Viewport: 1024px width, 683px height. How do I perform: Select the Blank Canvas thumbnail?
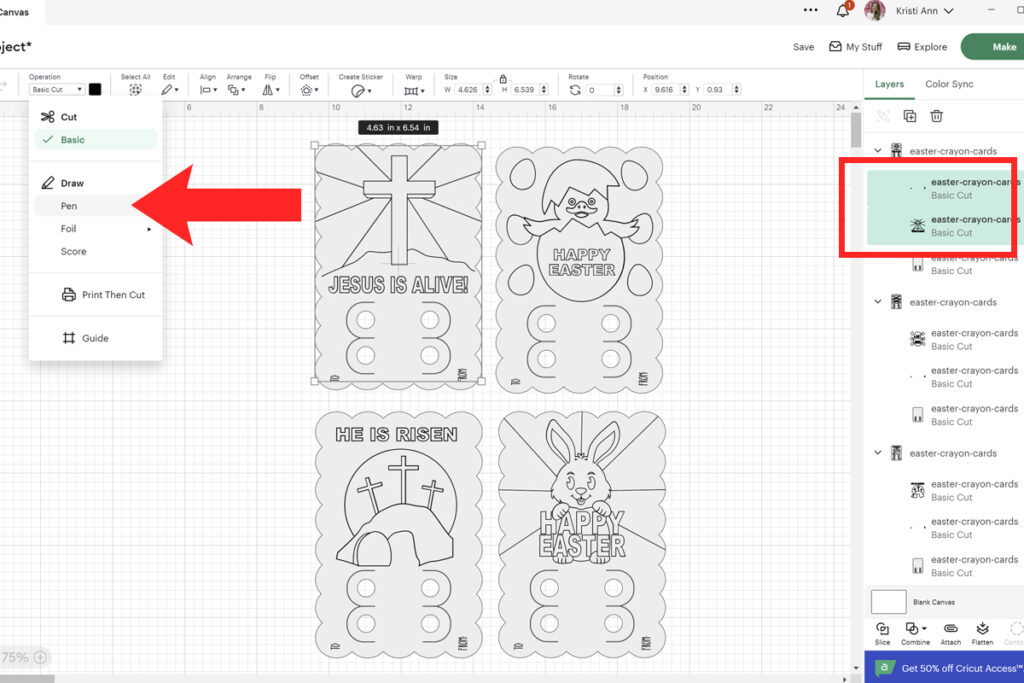[887, 601]
